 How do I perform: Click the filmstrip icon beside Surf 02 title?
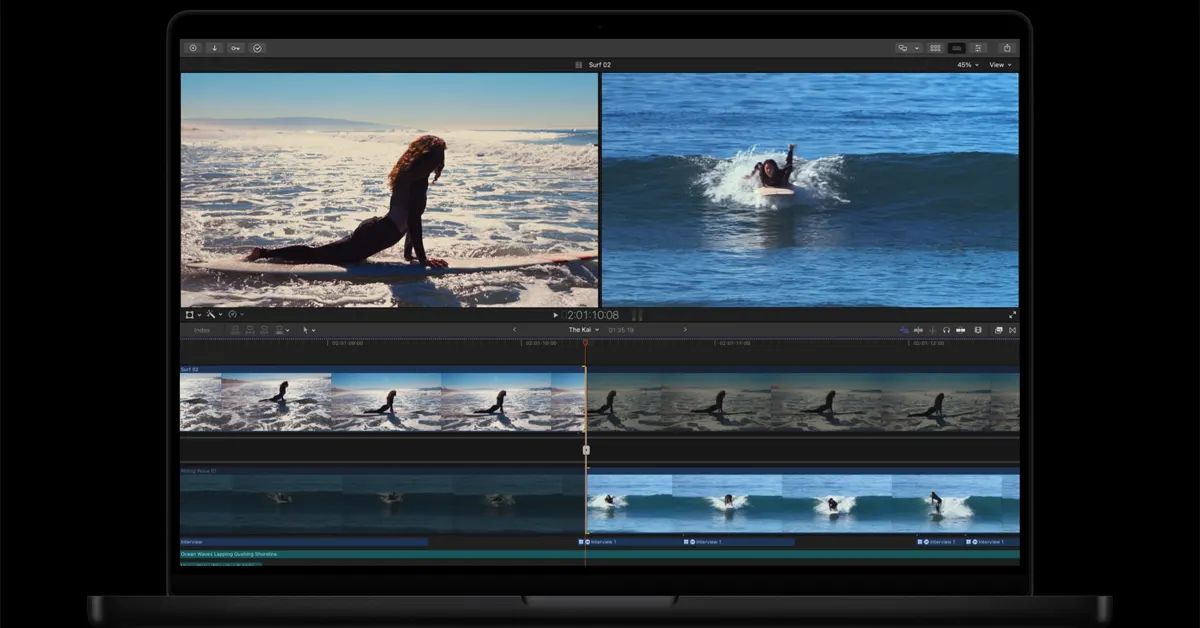[578, 65]
